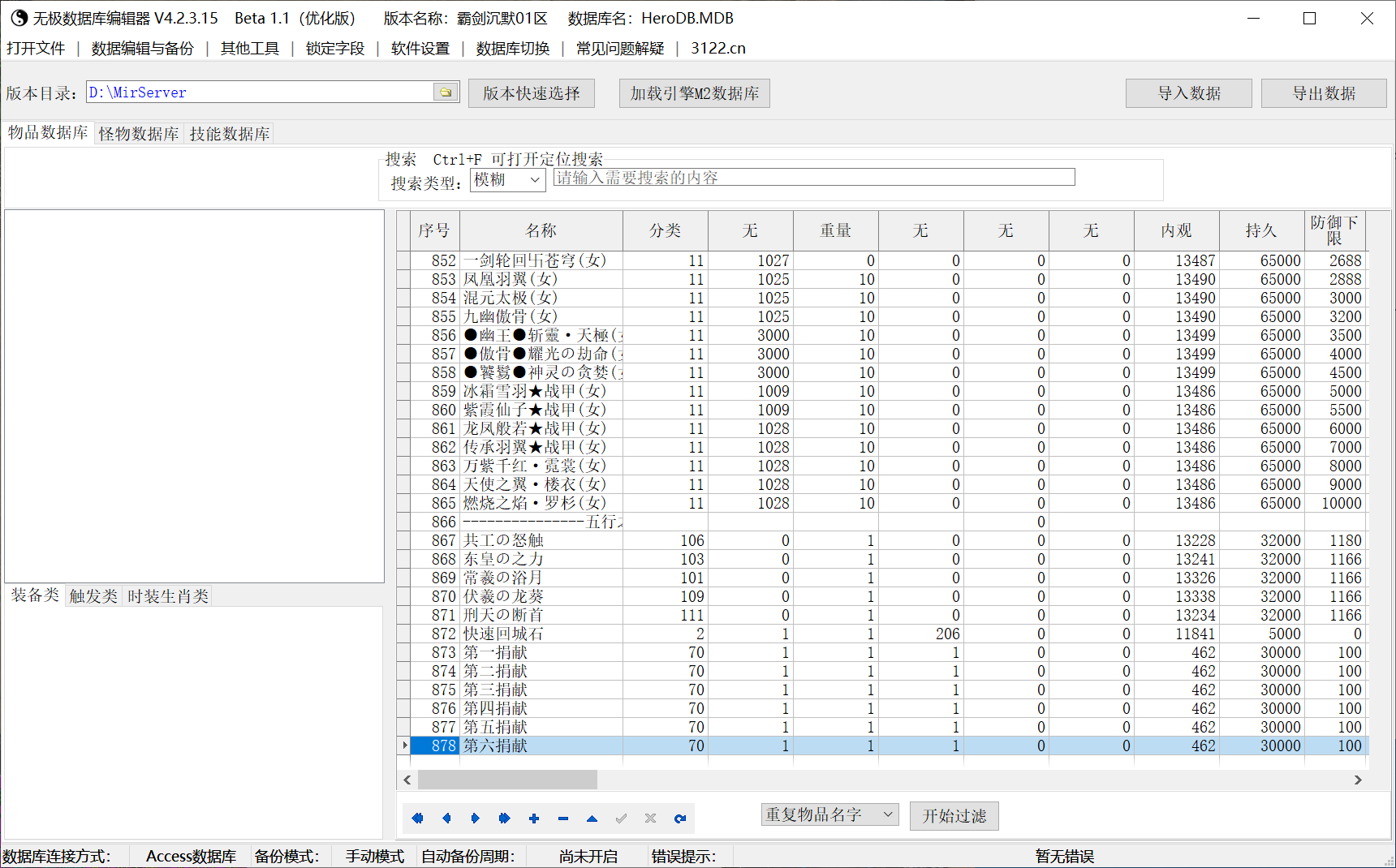Image resolution: width=1396 pixels, height=868 pixels.
Task: Browse folder icon for version directory
Action: coord(446,92)
